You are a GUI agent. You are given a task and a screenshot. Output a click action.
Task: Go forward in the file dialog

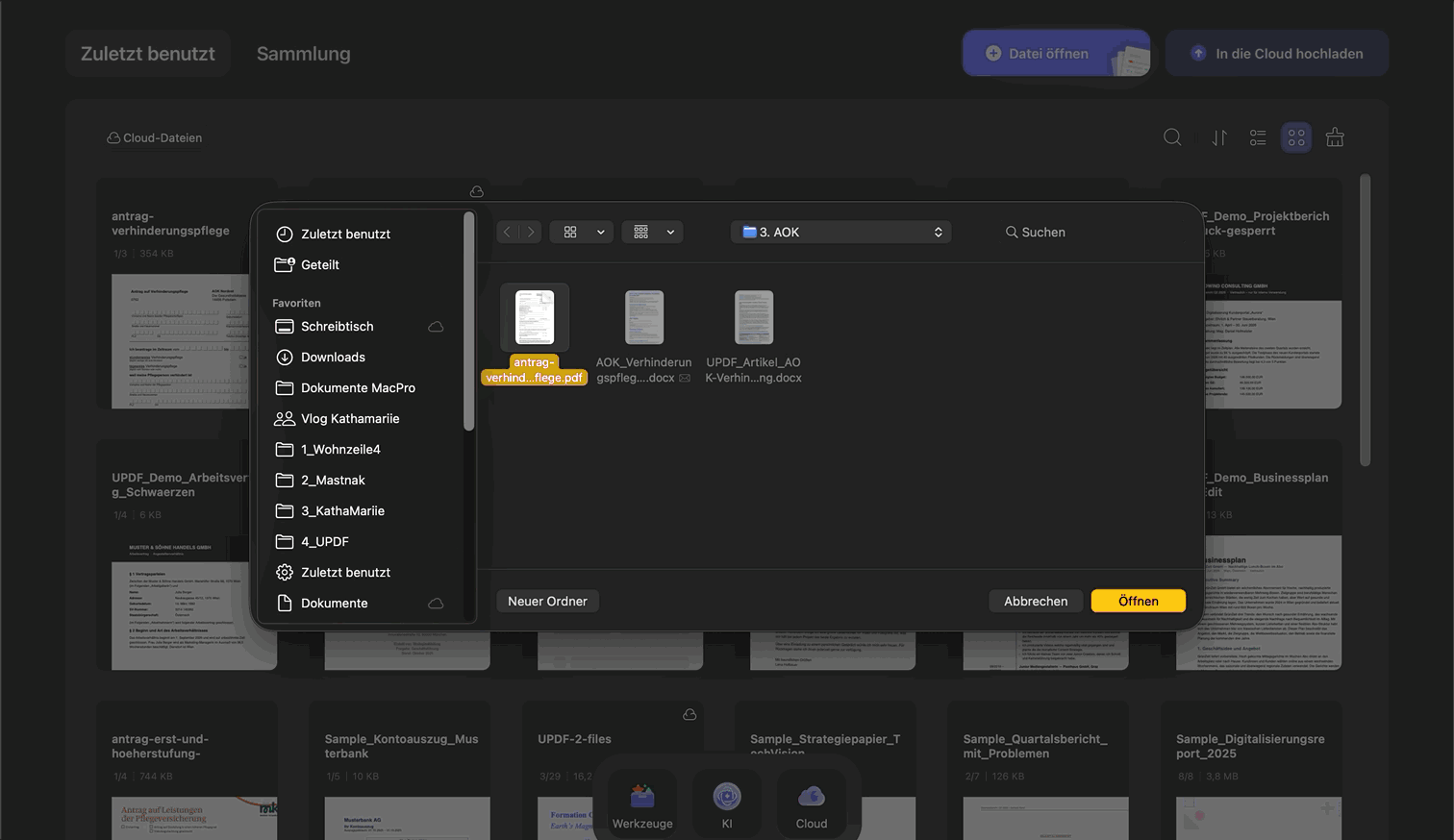click(531, 232)
